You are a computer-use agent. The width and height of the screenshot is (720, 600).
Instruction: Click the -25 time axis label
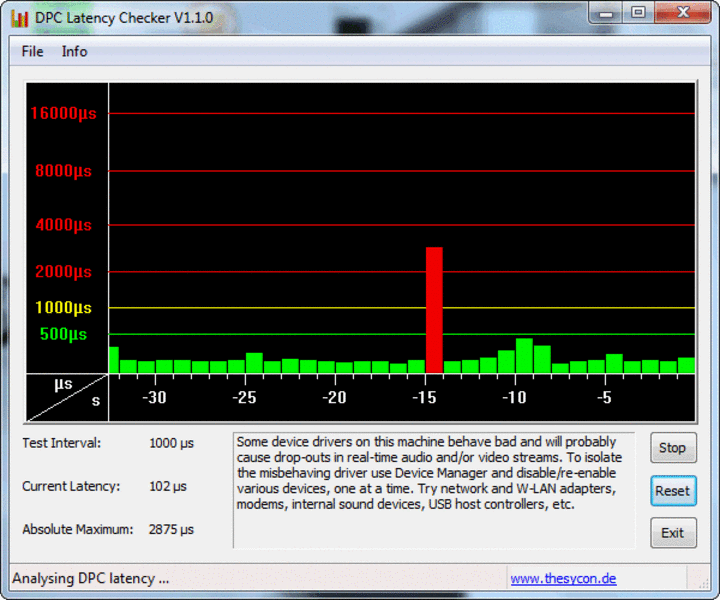pyautogui.click(x=244, y=398)
